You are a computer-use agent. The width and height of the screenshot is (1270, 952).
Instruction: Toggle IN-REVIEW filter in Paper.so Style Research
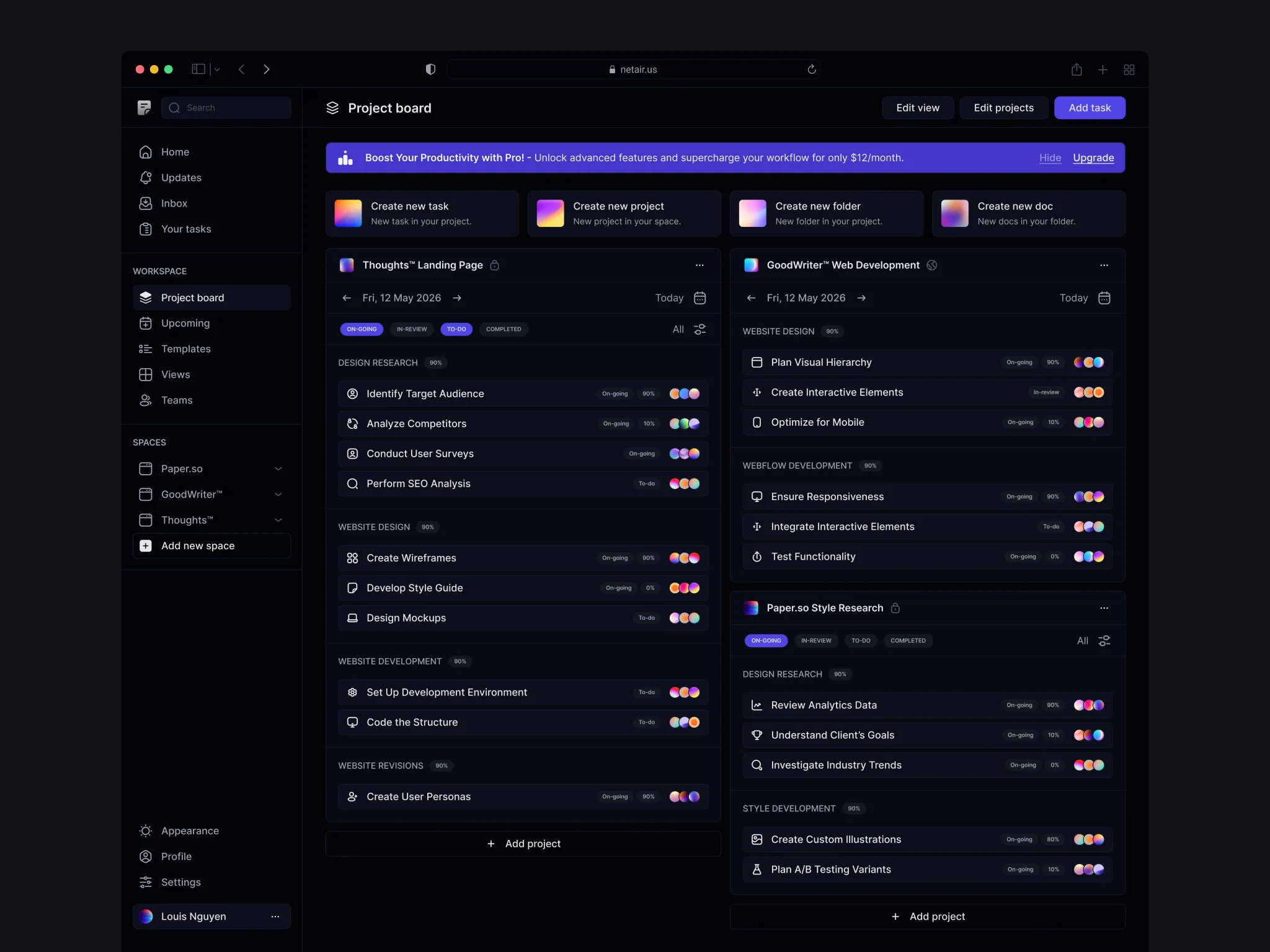[816, 641]
